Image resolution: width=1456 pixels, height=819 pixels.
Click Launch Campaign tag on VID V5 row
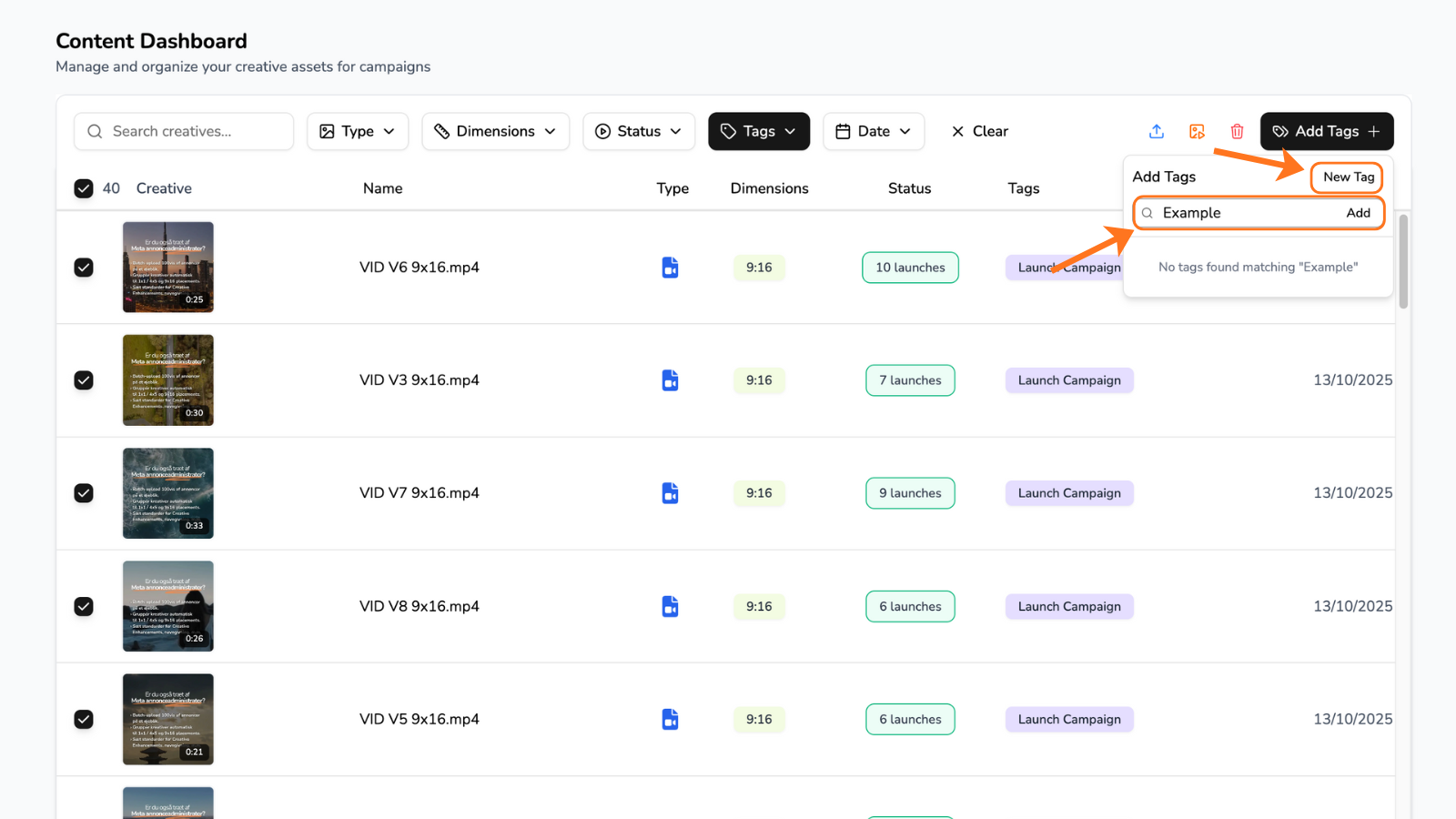point(1069,719)
